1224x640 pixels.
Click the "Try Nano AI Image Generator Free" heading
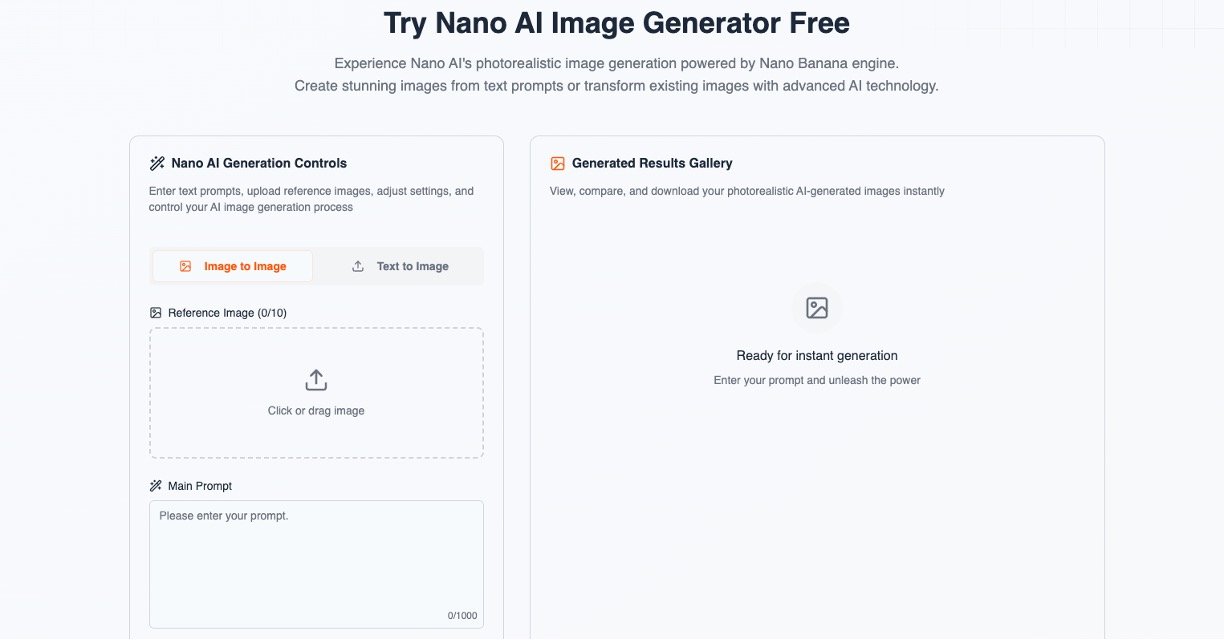(616, 23)
